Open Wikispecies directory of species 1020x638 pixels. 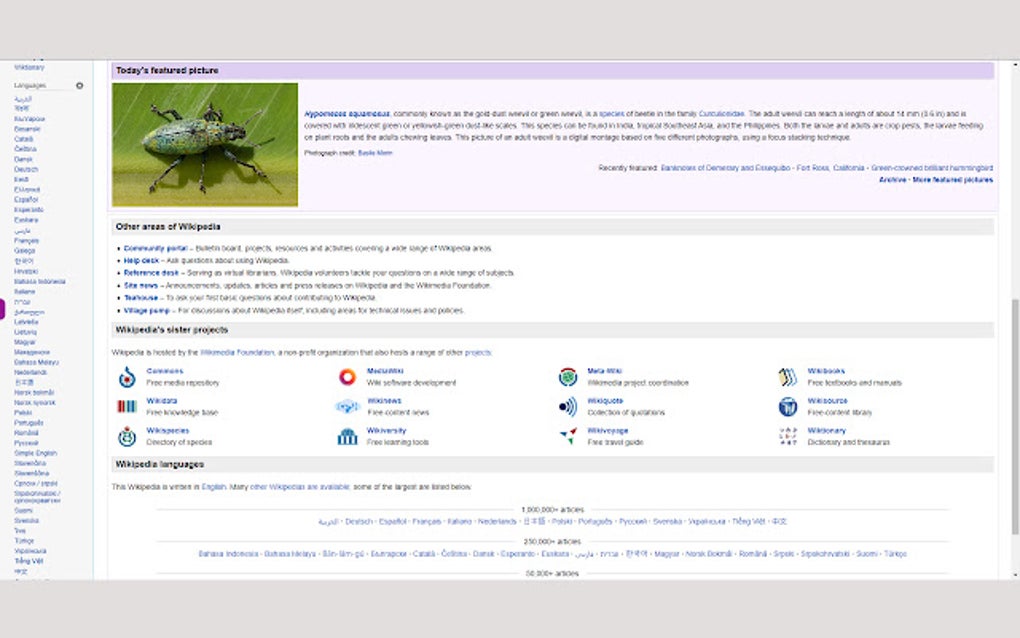(x=127, y=435)
